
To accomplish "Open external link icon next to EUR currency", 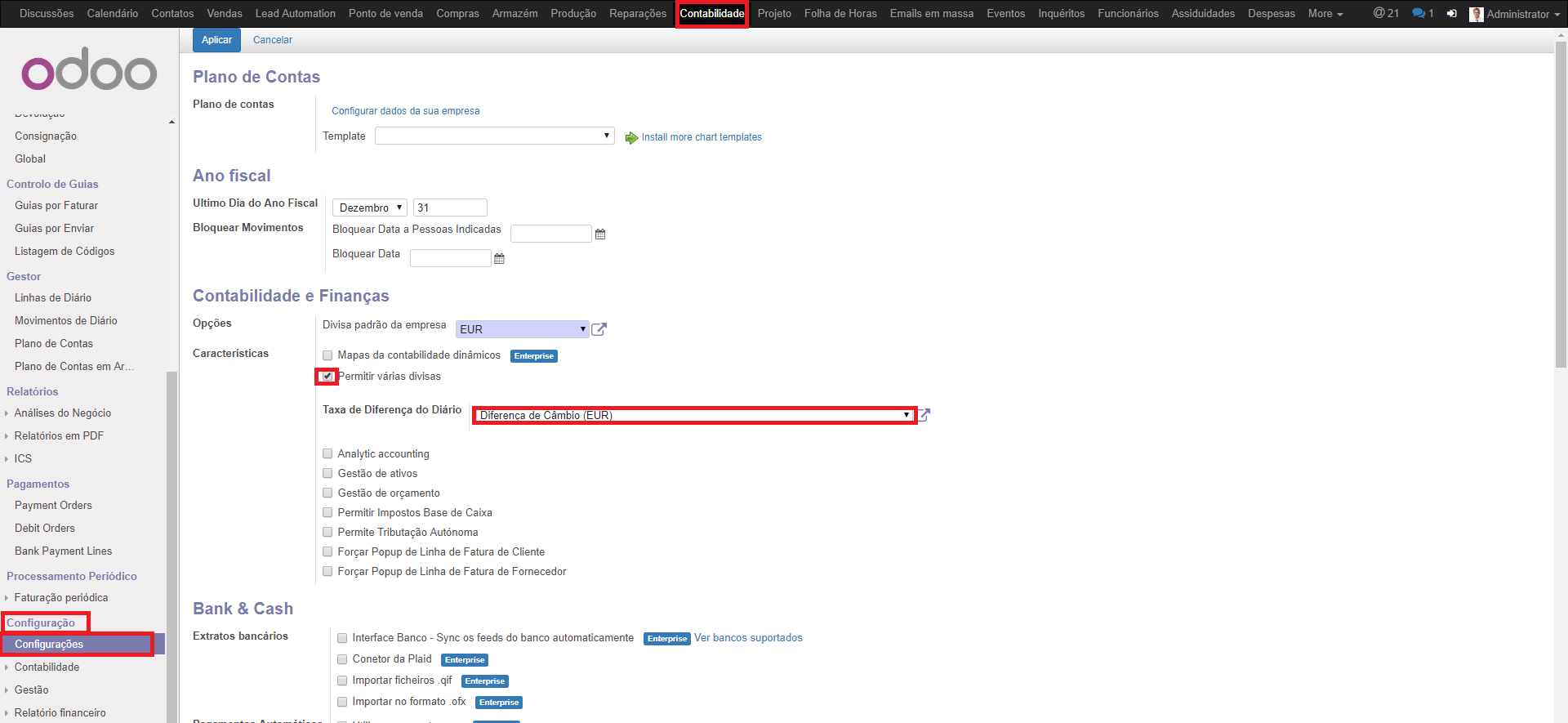I will 599,329.
